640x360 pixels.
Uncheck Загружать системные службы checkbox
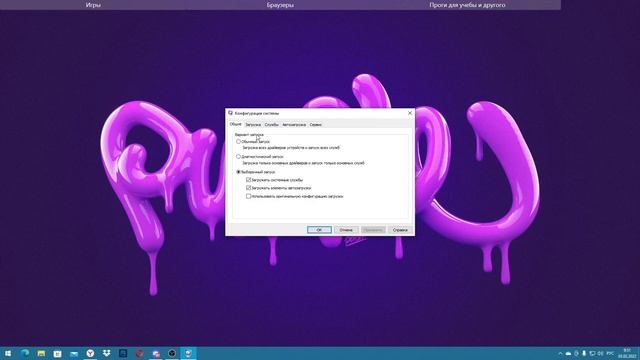tap(249, 180)
